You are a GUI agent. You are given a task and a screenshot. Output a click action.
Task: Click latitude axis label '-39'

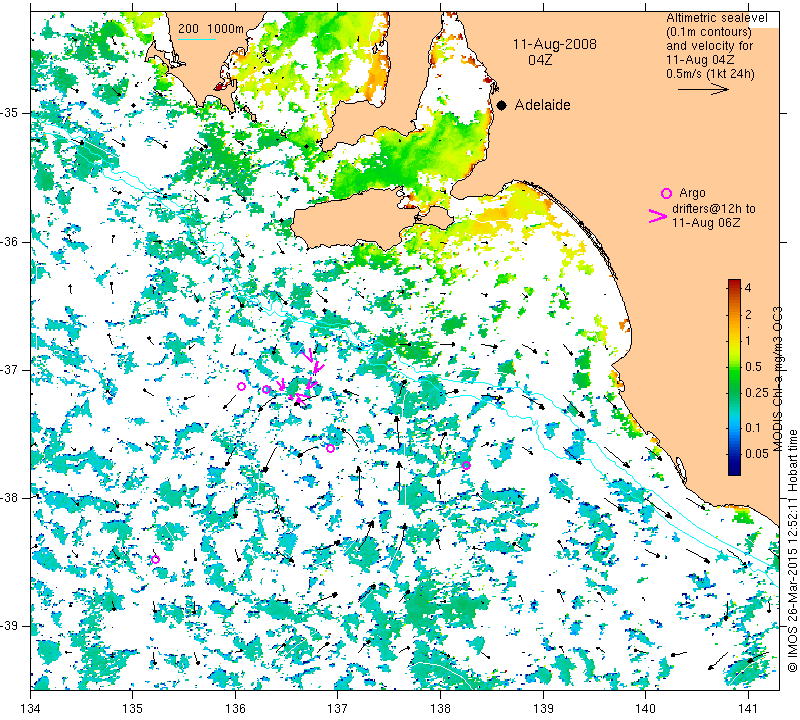click(9, 626)
